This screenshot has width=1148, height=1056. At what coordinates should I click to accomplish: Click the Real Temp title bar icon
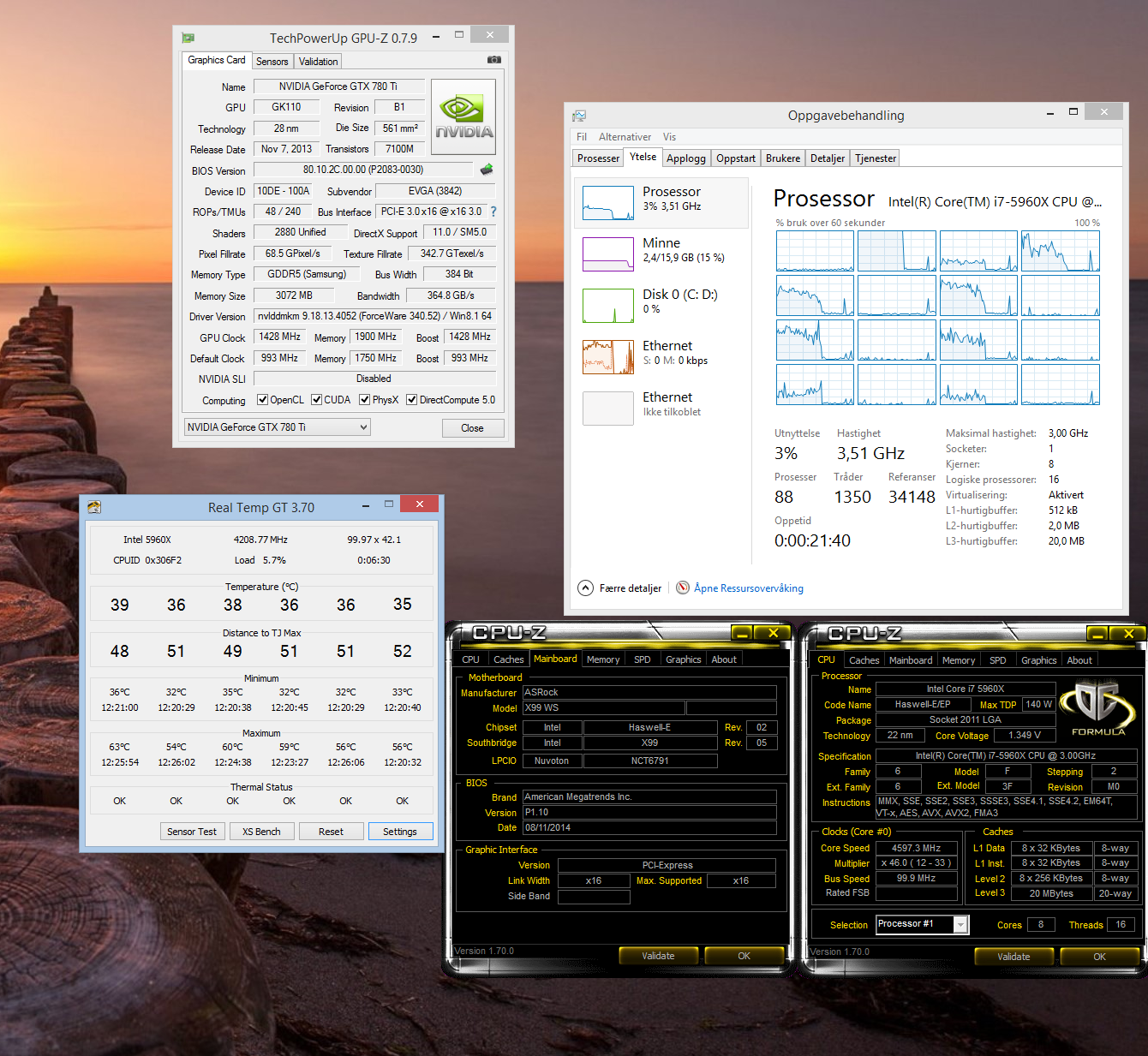(x=94, y=507)
